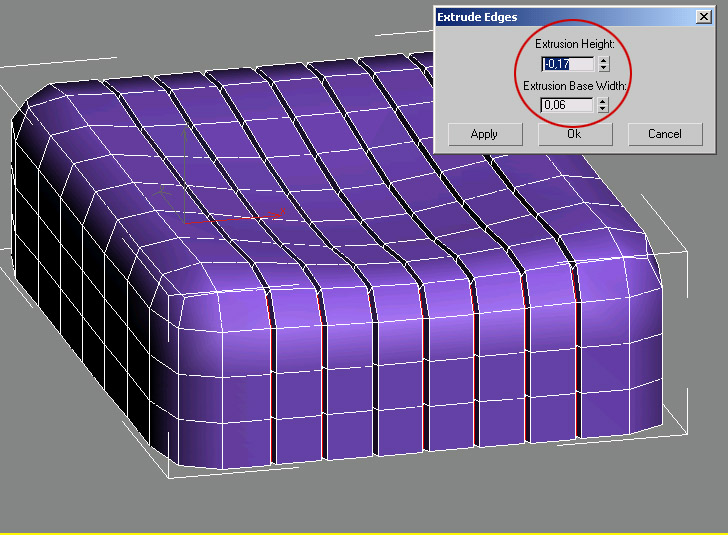Confirm extrusion with the Ok button
This screenshot has width=728, height=535.
pyautogui.click(x=575, y=134)
